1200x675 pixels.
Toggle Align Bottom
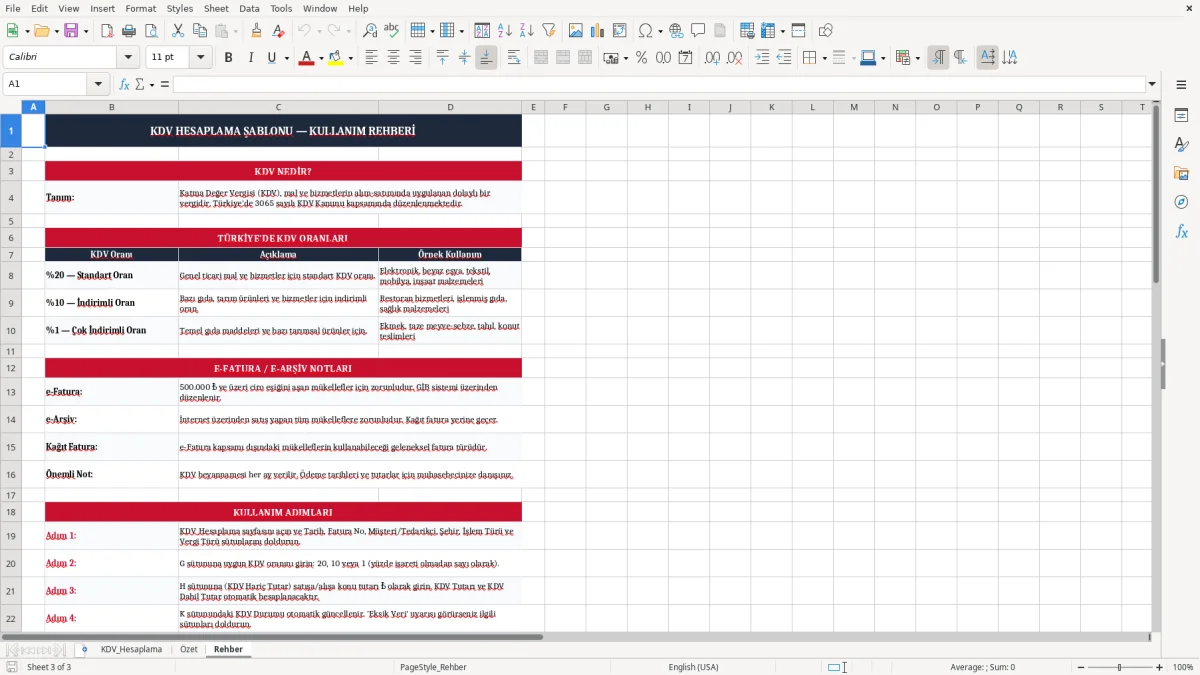(486, 58)
